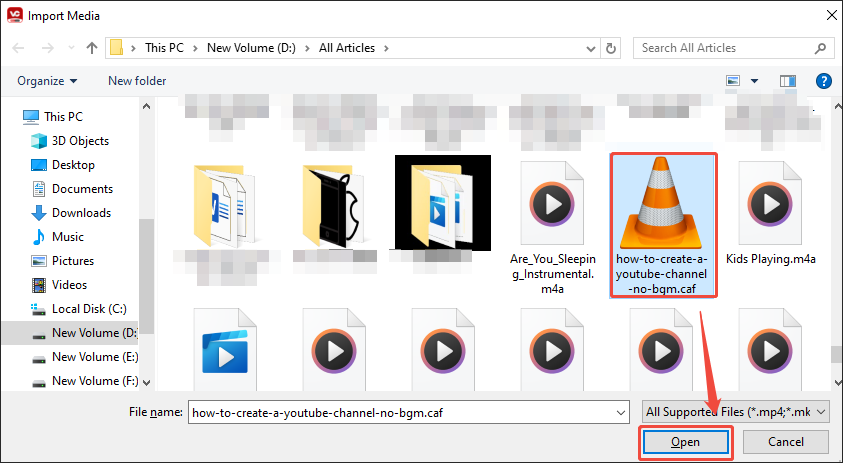Click the Downloads arrow icon
Screen dimensions: 843x463
[39, 213]
